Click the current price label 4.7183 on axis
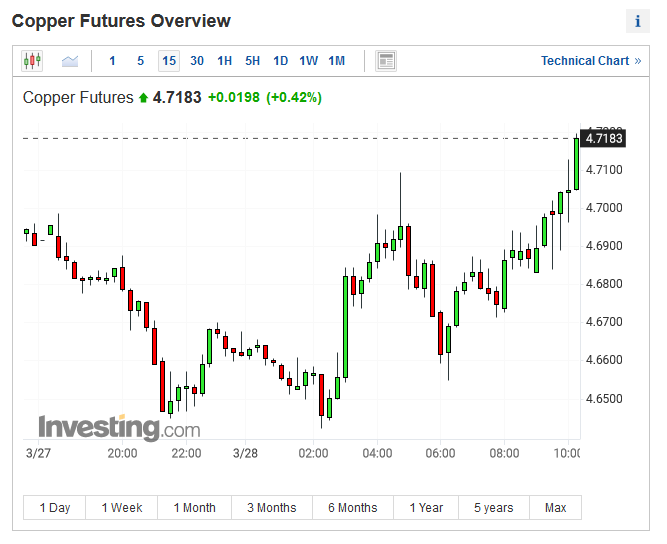The image size is (667, 544). click(x=604, y=138)
